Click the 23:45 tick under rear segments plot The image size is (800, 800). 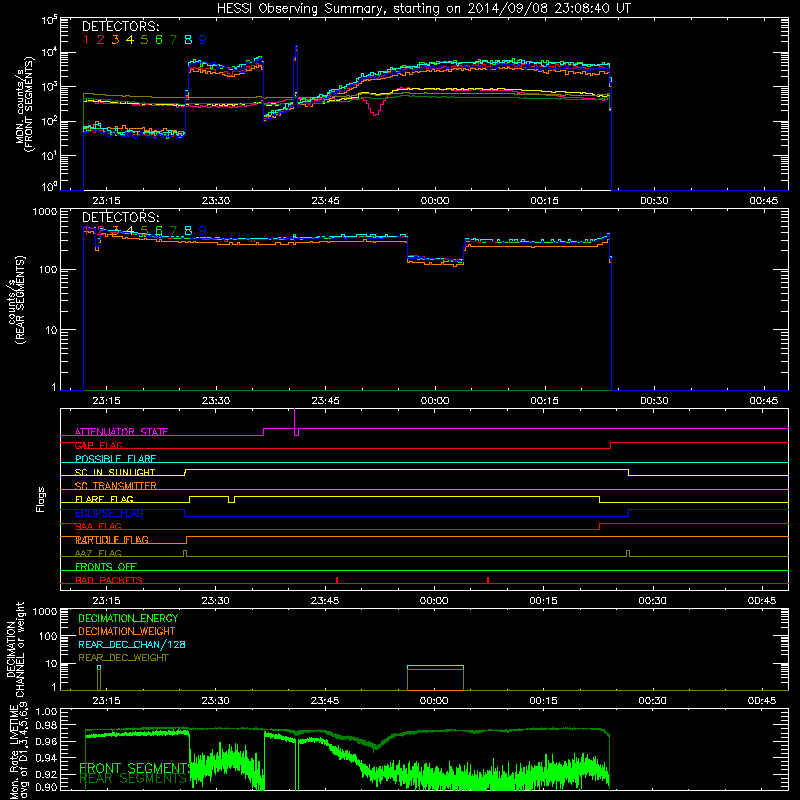[x=326, y=401]
